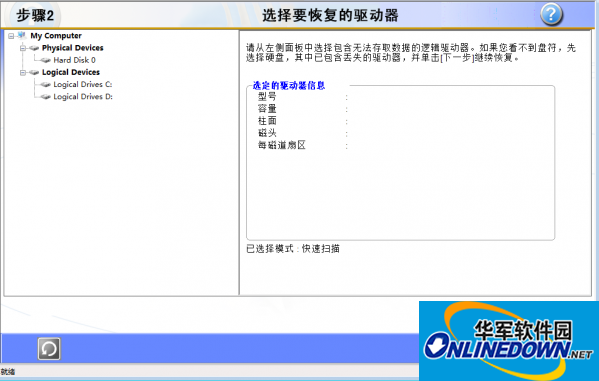Click the 已选择模式 : 快速扫描 text

[293, 249]
